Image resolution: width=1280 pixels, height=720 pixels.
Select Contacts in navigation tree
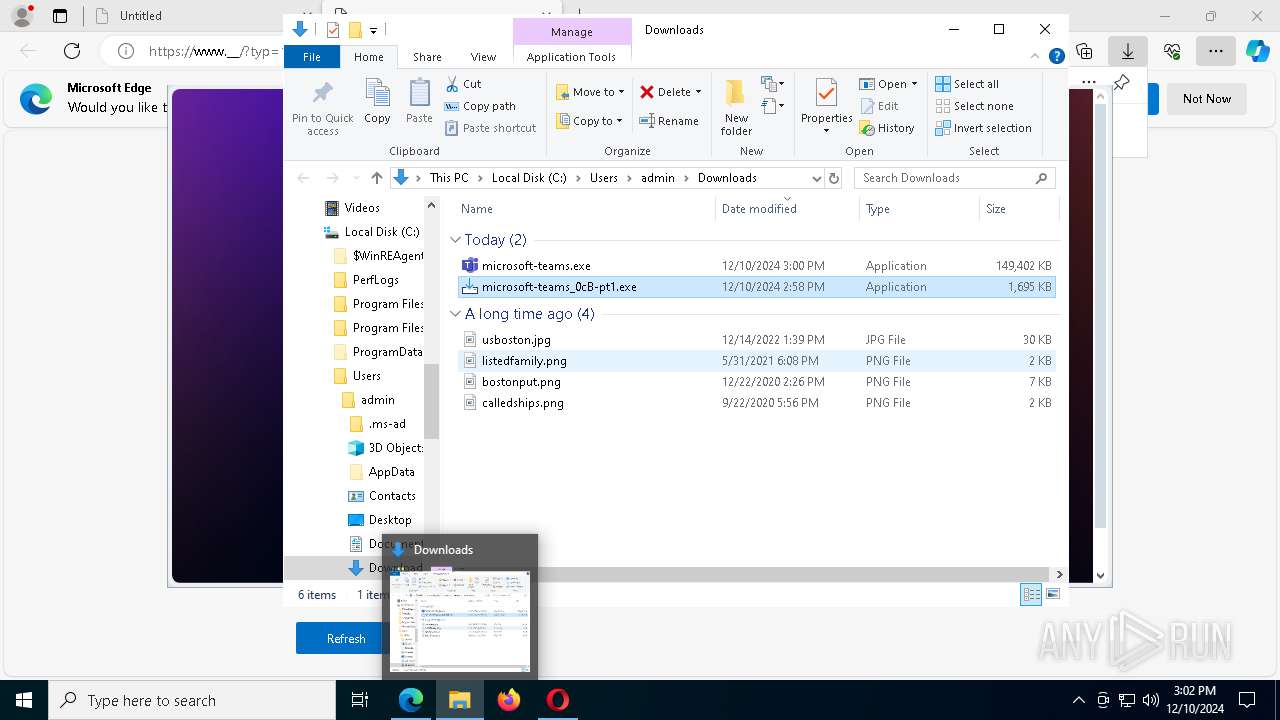coord(381,496)
